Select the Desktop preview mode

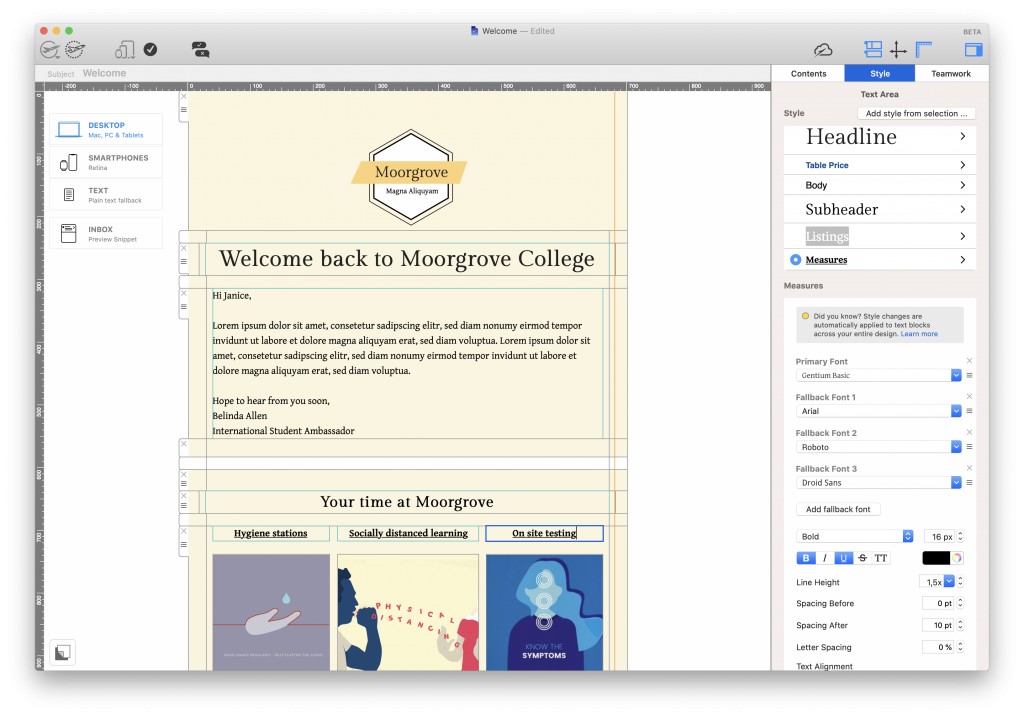106,129
